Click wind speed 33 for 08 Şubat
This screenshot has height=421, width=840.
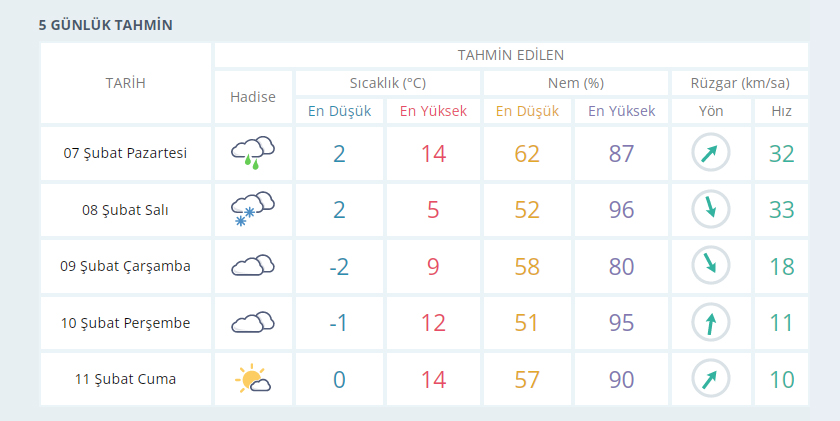781,209
